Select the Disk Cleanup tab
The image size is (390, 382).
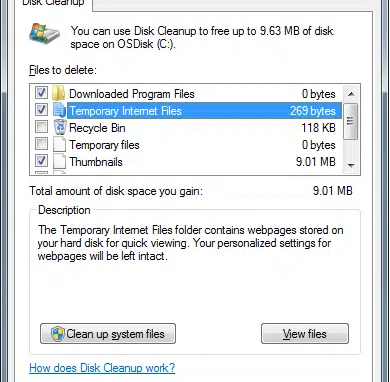pyautogui.click(x=53, y=4)
